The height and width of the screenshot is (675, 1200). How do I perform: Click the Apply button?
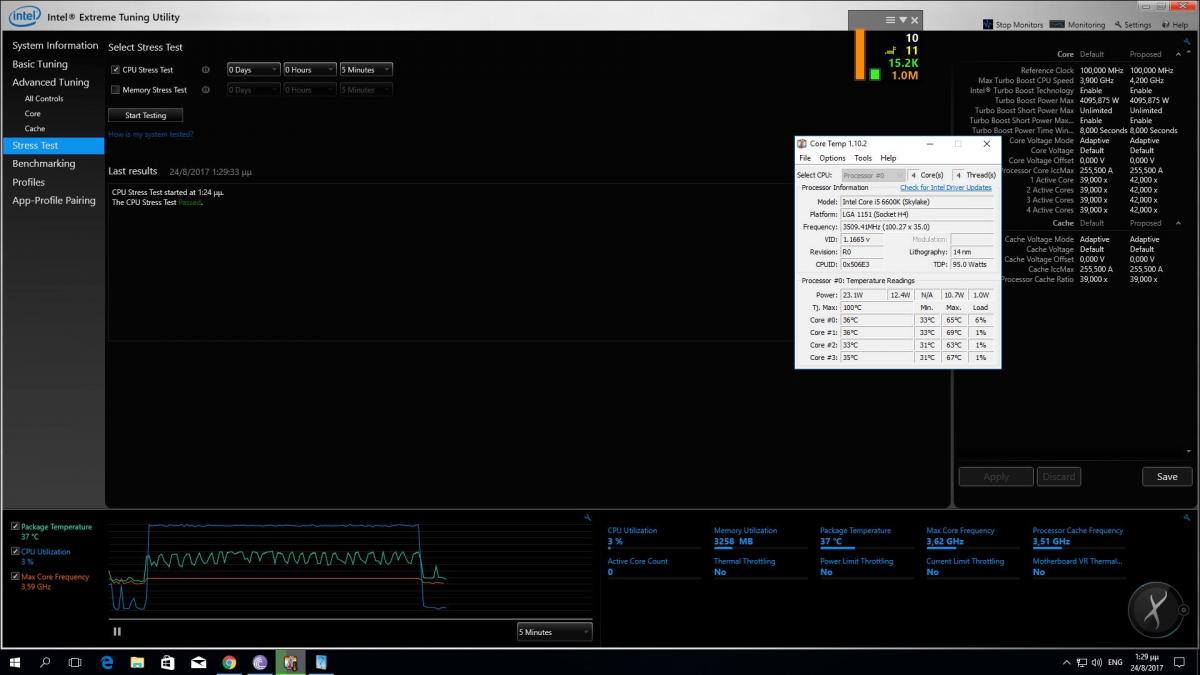point(996,477)
